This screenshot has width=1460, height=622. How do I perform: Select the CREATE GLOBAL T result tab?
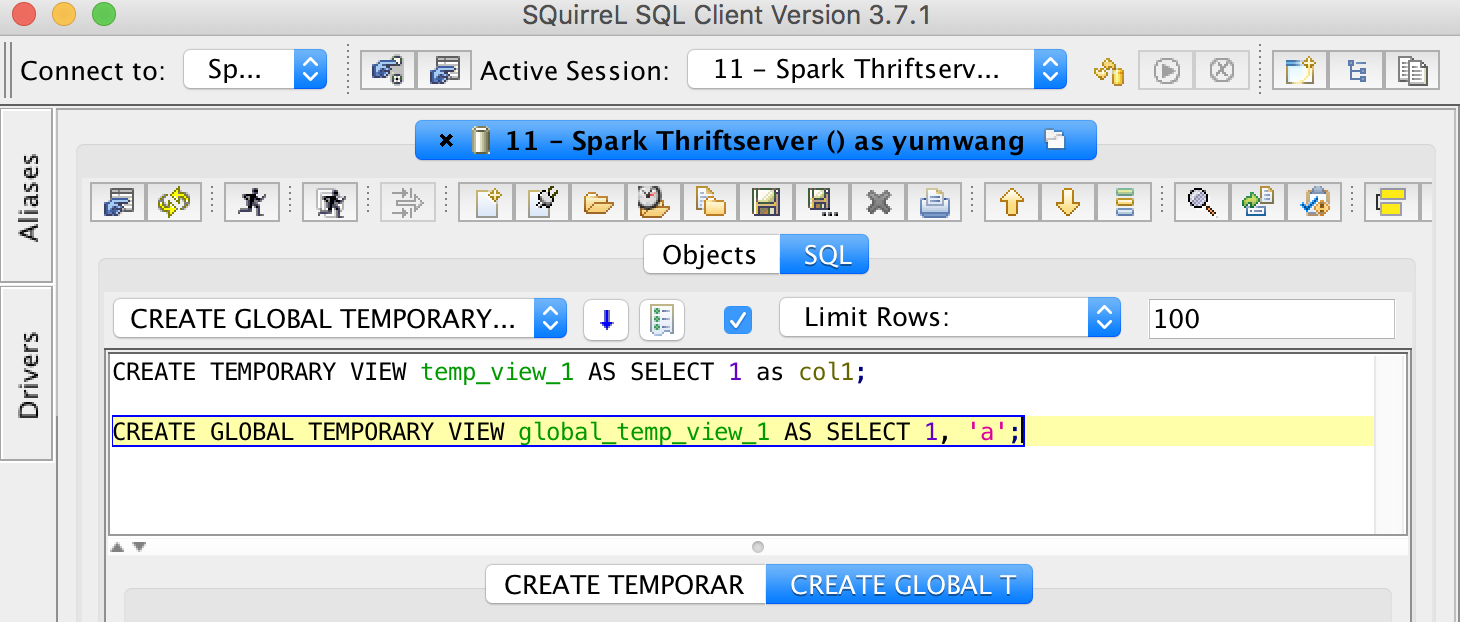click(x=900, y=585)
